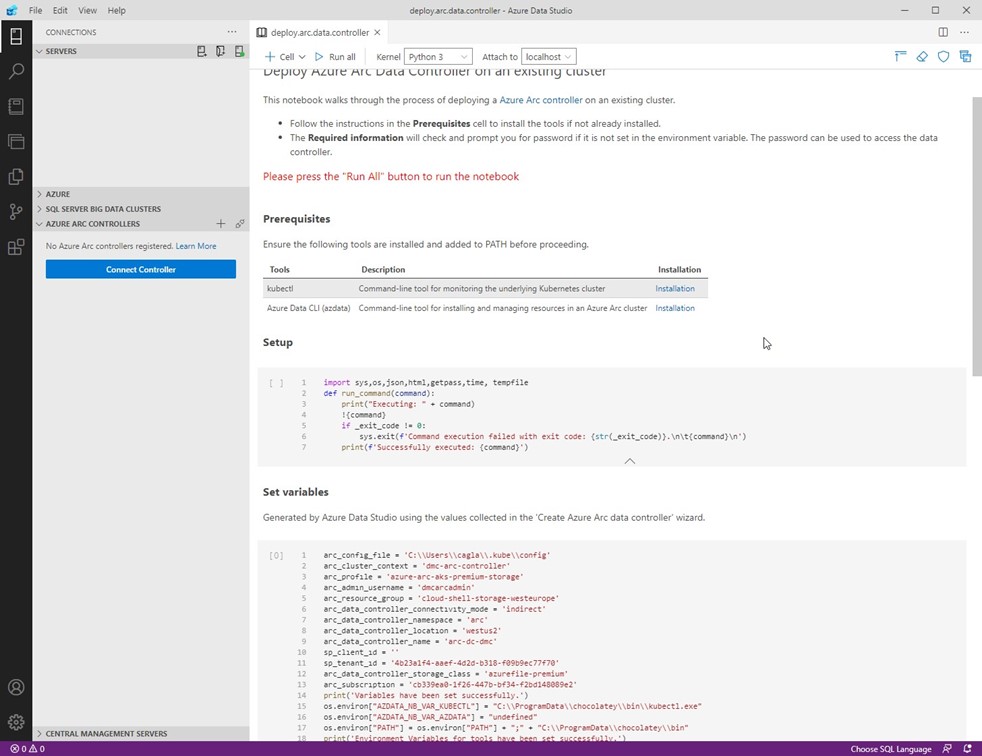
Task: Open the Help menu
Action: (116, 10)
